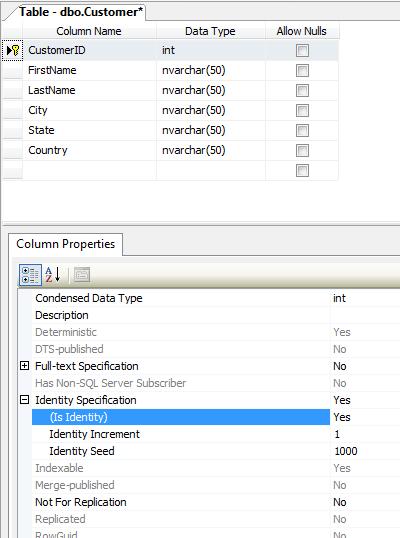Screen dimensions: 400x538
Task: Select the Not For Replication property
Action: (181, 502)
